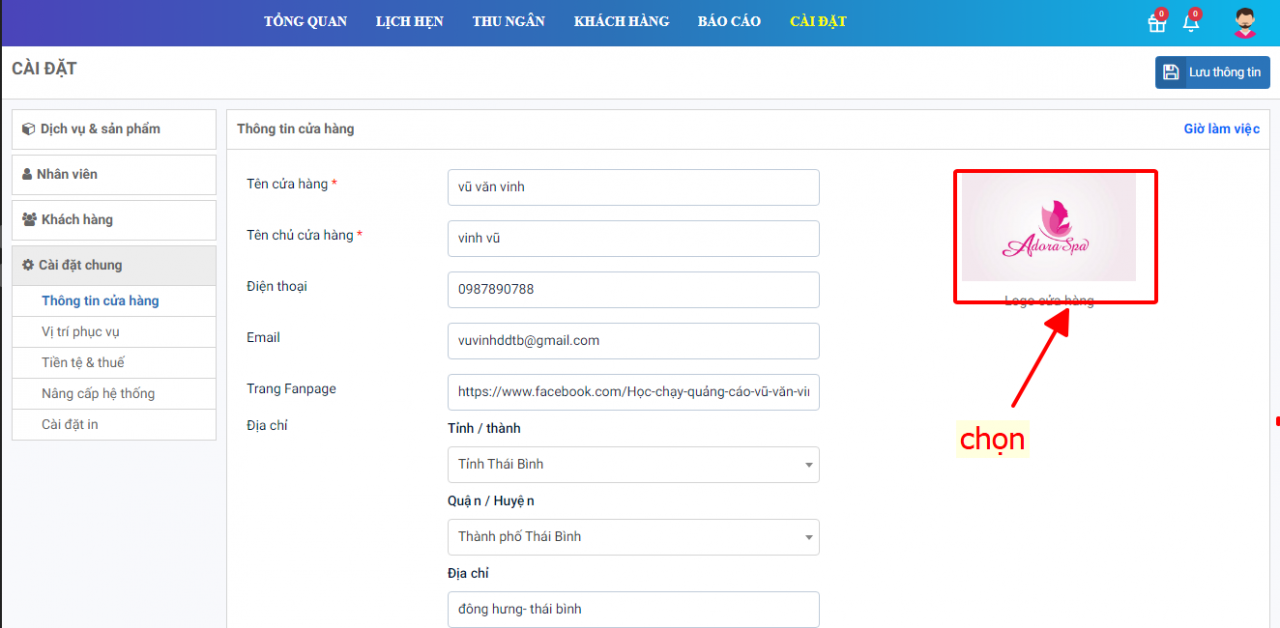Select Vị trí phục vụ in sidebar

(x=81, y=332)
